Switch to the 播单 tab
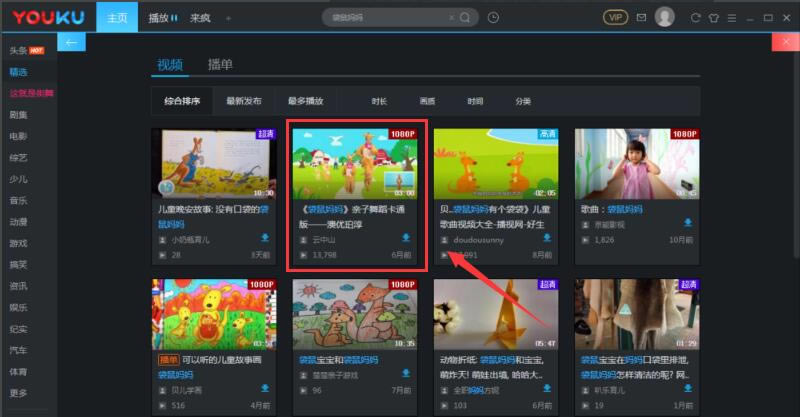The image size is (800, 417). [220, 65]
